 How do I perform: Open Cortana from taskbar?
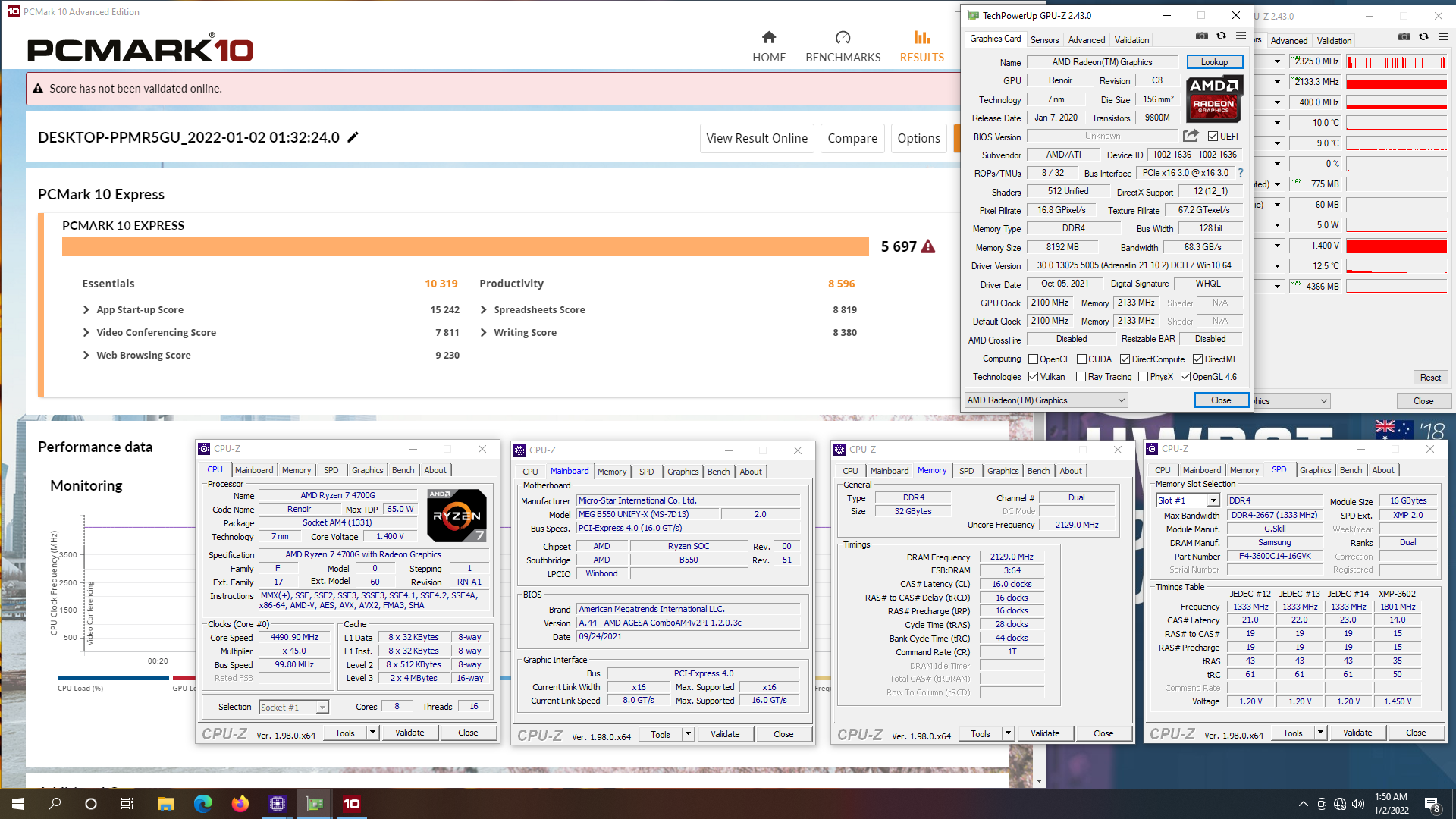click(x=91, y=804)
